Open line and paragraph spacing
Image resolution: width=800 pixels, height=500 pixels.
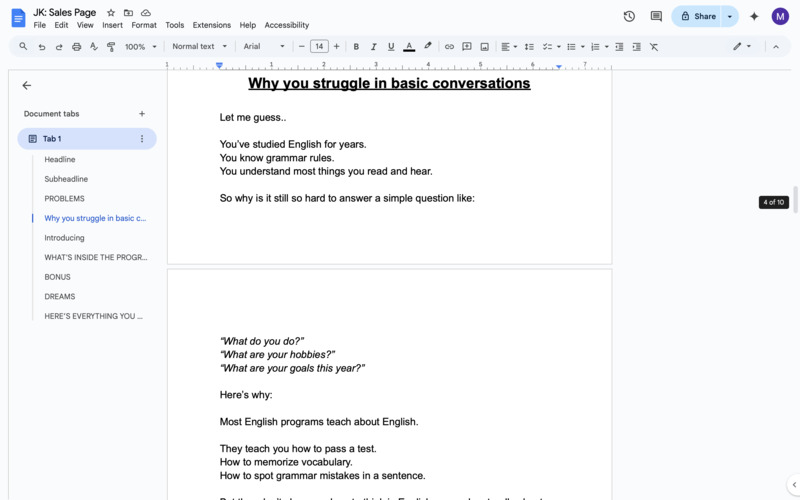click(x=529, y=47)
